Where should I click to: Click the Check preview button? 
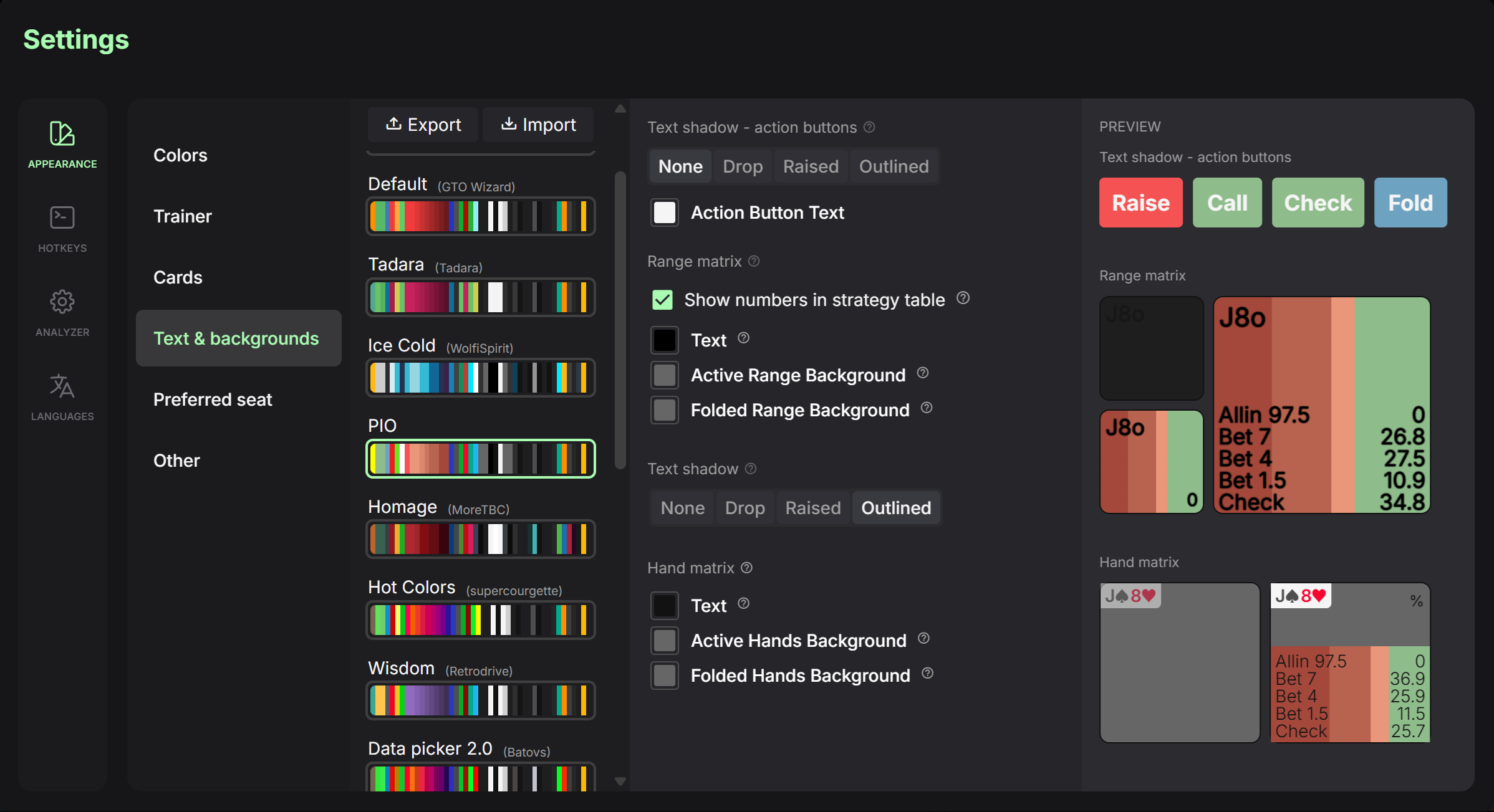coord(1318,203)
